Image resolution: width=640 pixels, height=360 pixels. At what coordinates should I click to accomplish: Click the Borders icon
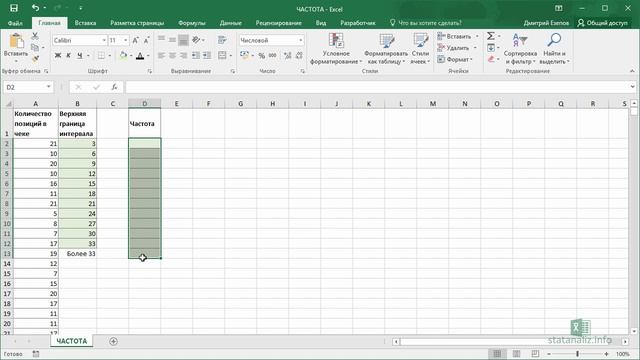click(x=101, y=56)
